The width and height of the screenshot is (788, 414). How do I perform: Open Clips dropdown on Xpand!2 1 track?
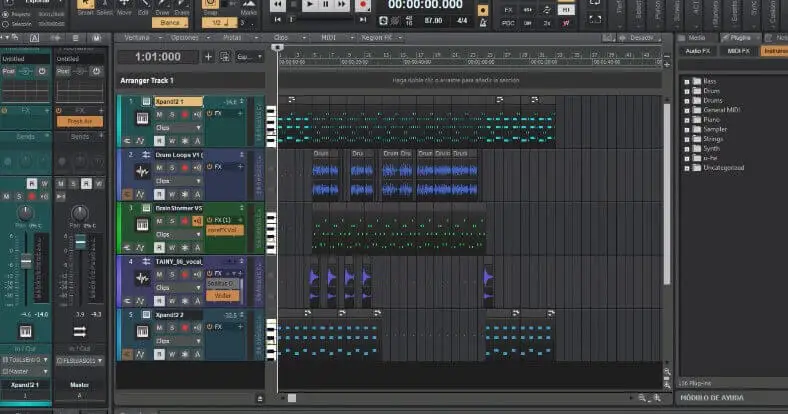click(x=178, y=128)
